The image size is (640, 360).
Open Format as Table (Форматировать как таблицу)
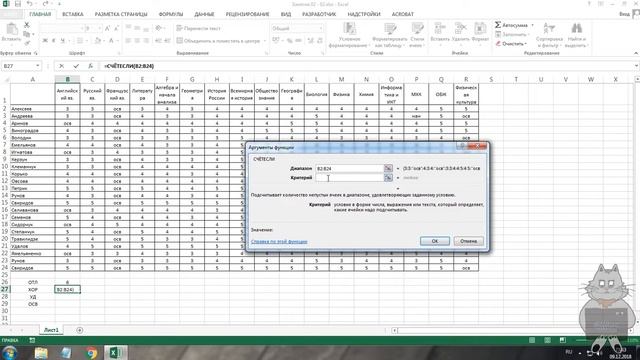pos(390,35)
